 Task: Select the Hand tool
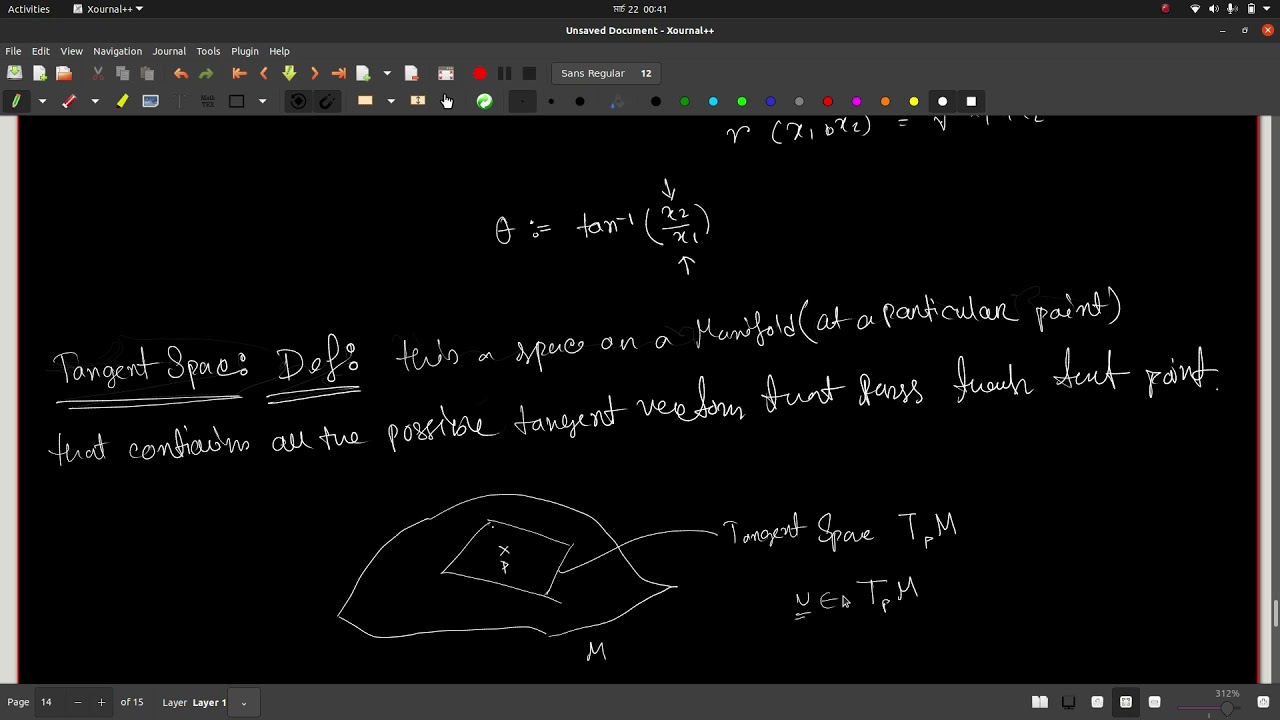tap(447, 101)
